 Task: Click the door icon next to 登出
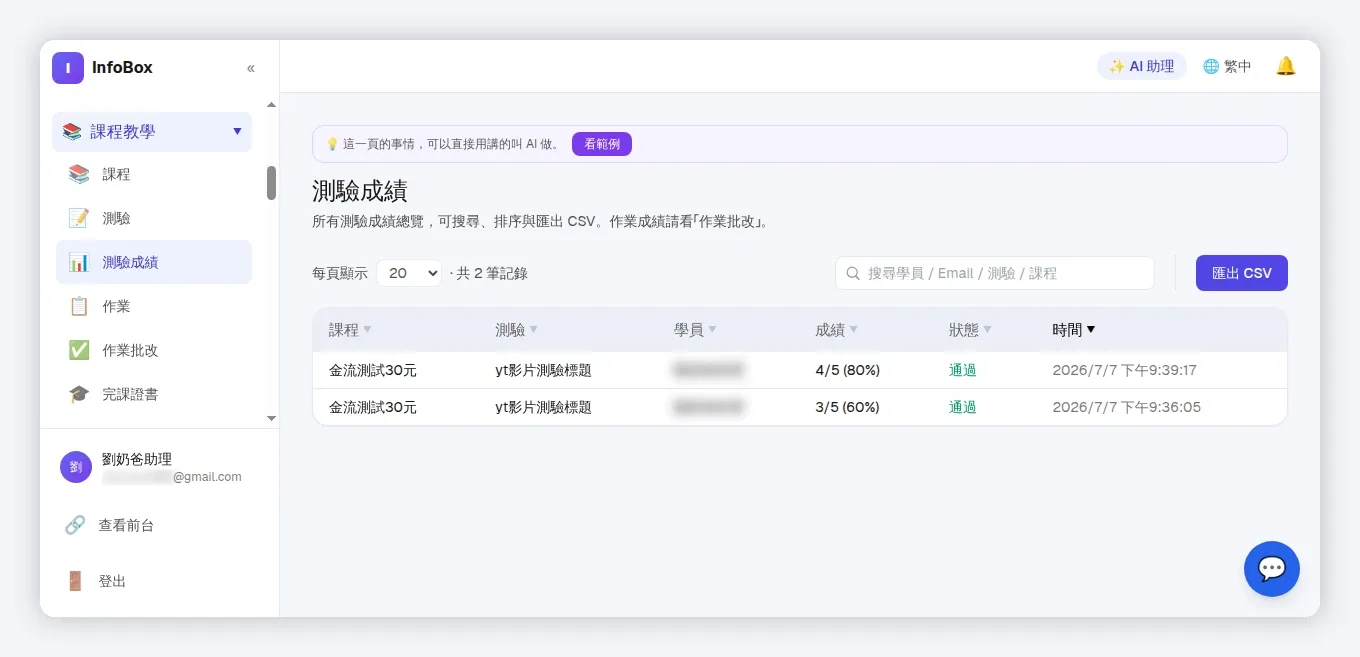pos(75,581)
